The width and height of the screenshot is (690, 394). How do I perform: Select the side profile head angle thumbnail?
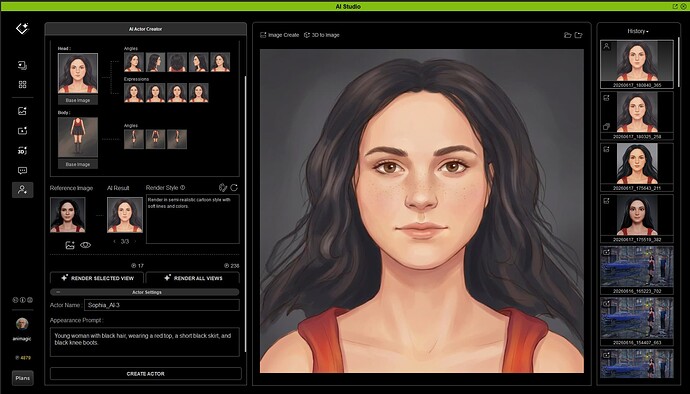(155, 62)
